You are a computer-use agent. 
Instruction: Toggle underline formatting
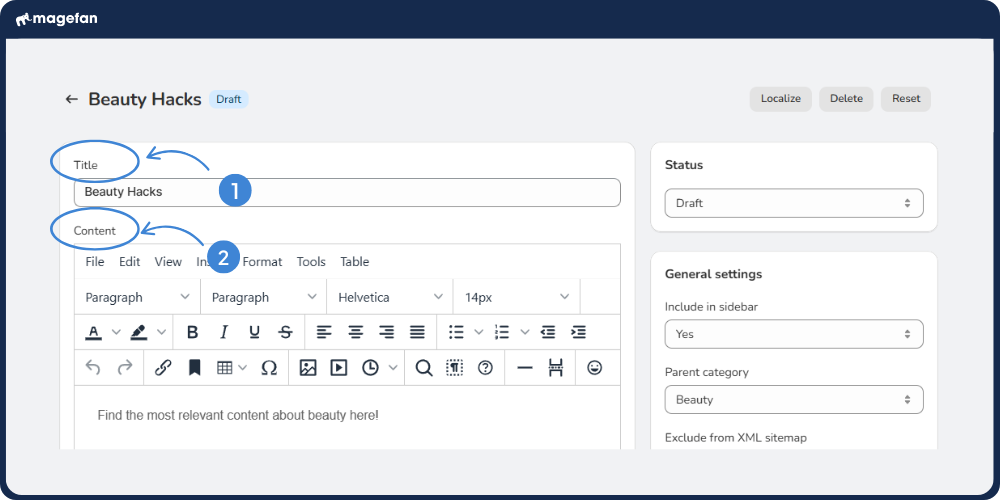255,332
